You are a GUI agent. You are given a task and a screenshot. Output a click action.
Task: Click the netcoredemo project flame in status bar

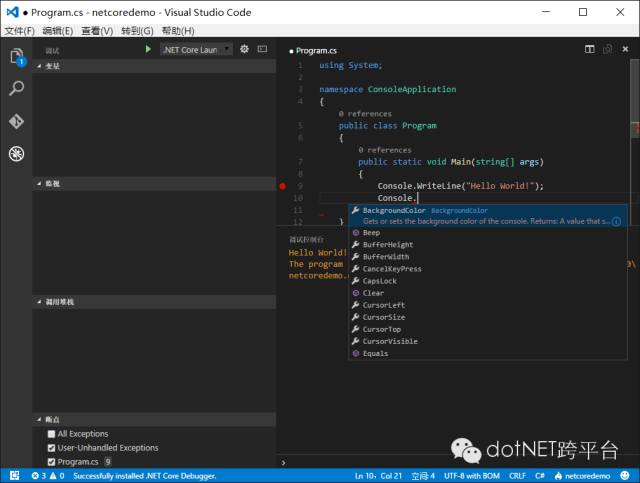(x=582, y=476)
